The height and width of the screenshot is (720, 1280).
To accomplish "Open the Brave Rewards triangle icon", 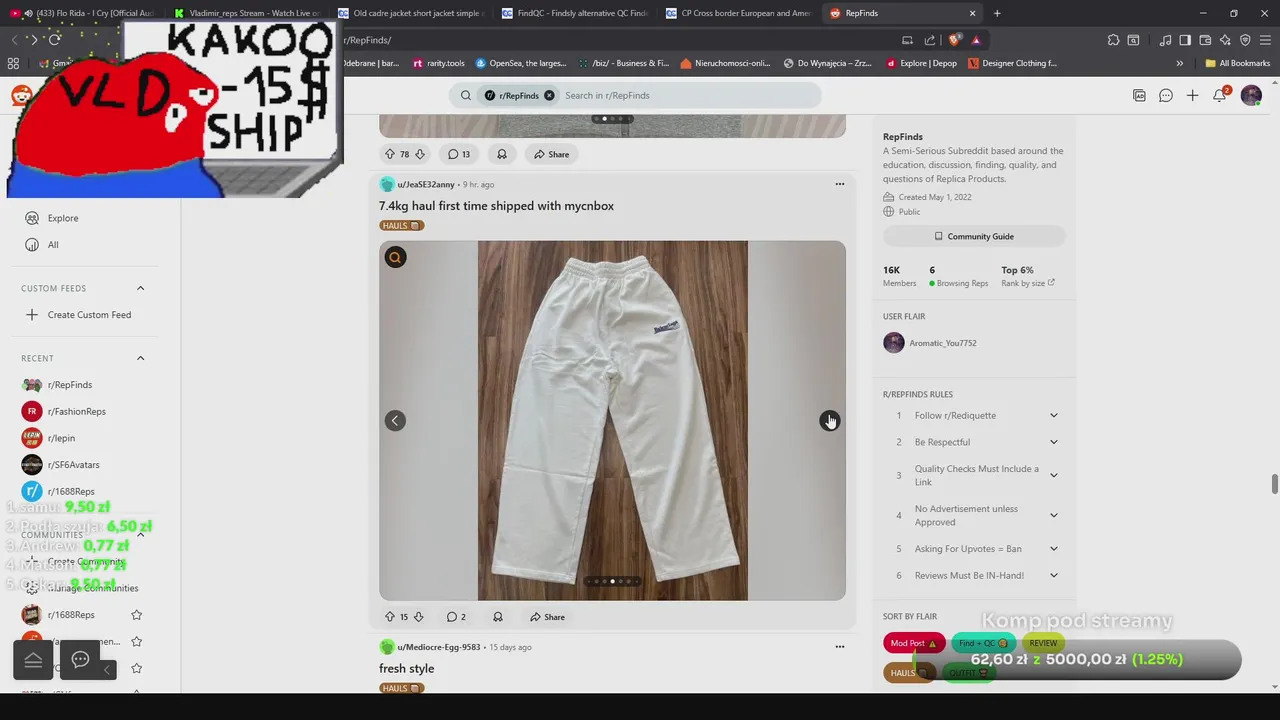I will pyautogui.click(x=976, y=40).
